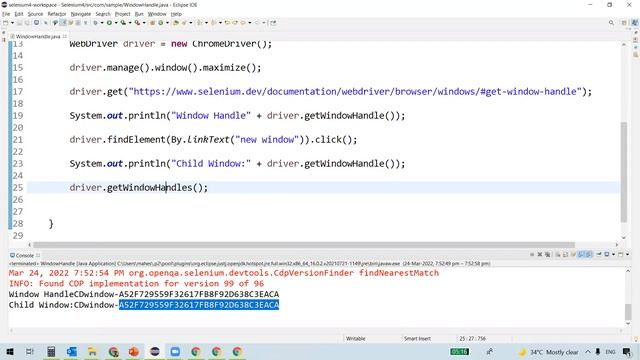Click the Console vertical scrollbar thumb
640x360 pixels.
point(628,312)
